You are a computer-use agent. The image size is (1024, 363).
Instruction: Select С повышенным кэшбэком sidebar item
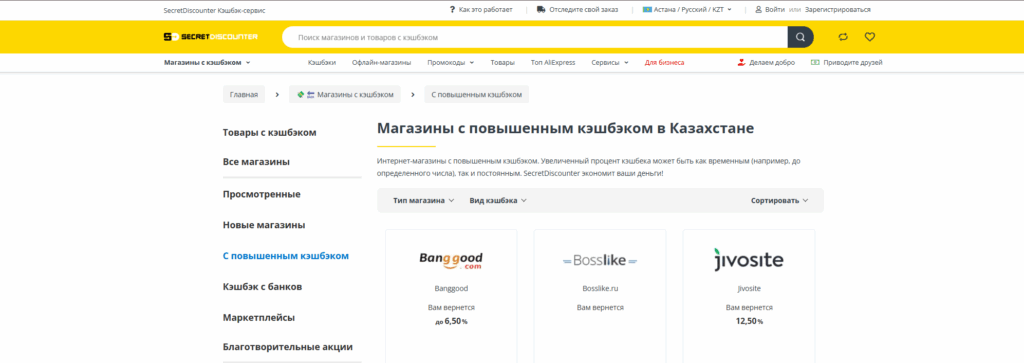tap(285, 256)
